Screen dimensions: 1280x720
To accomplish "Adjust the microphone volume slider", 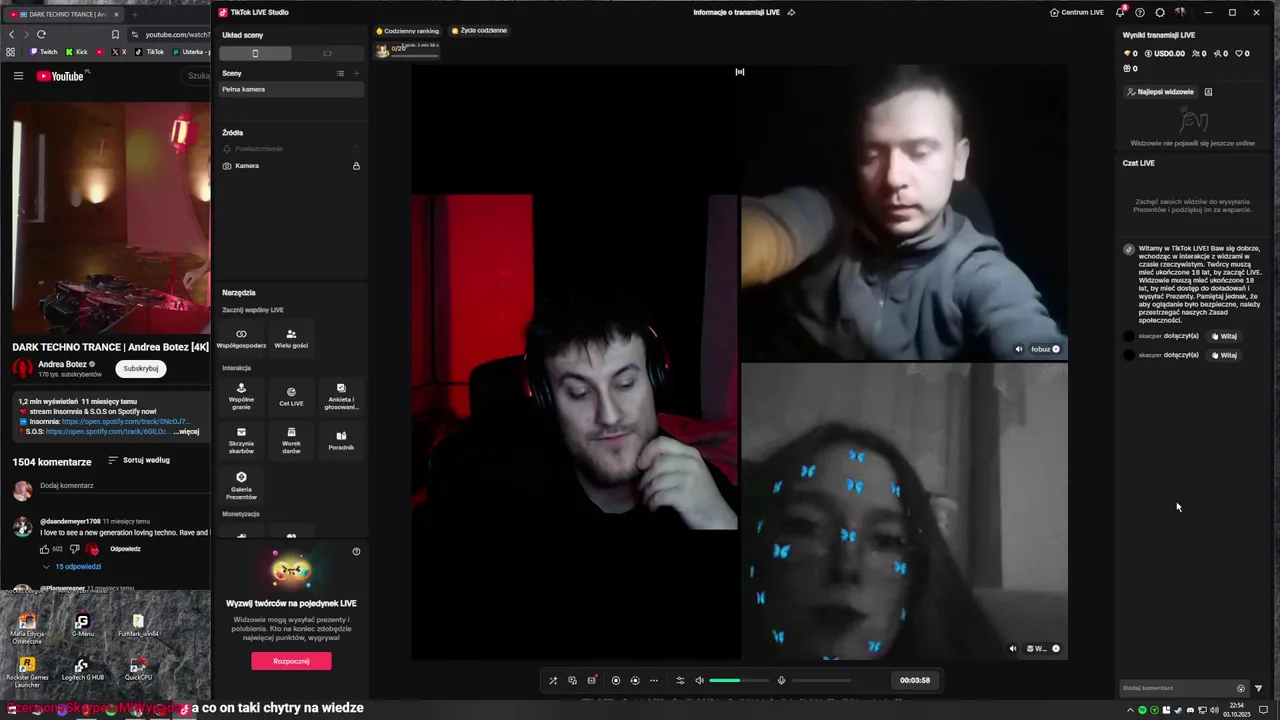I will point(821,680).
